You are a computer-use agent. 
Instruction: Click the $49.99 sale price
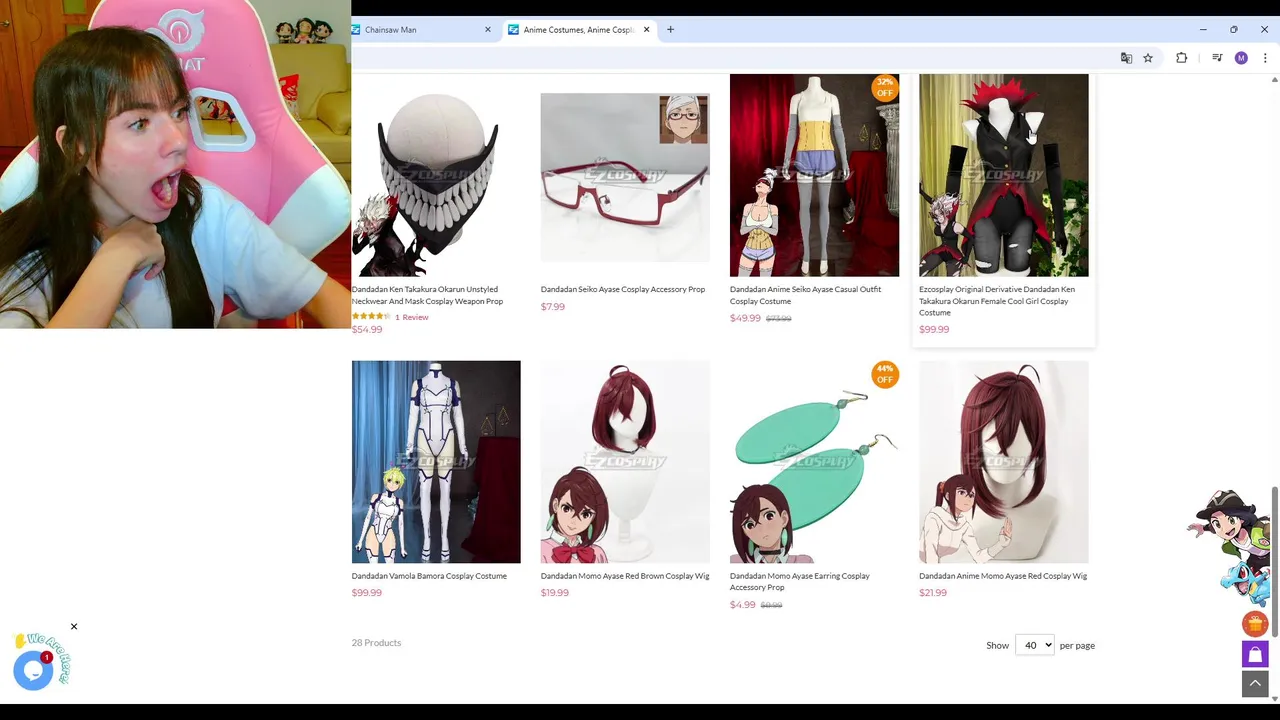click(x=745, y=318)
